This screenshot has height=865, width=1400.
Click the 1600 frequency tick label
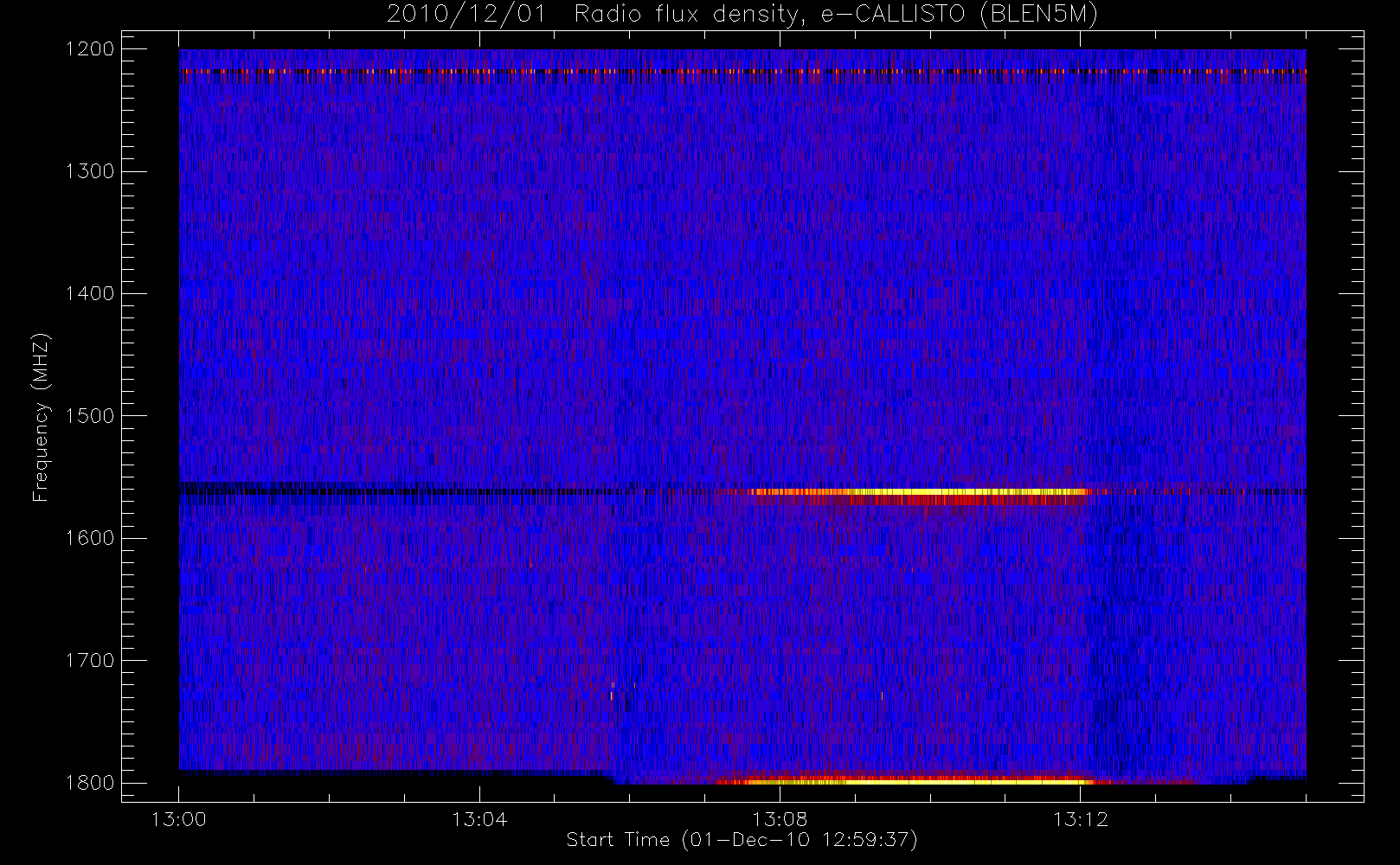pyautogui.click(x=90, y=538)
